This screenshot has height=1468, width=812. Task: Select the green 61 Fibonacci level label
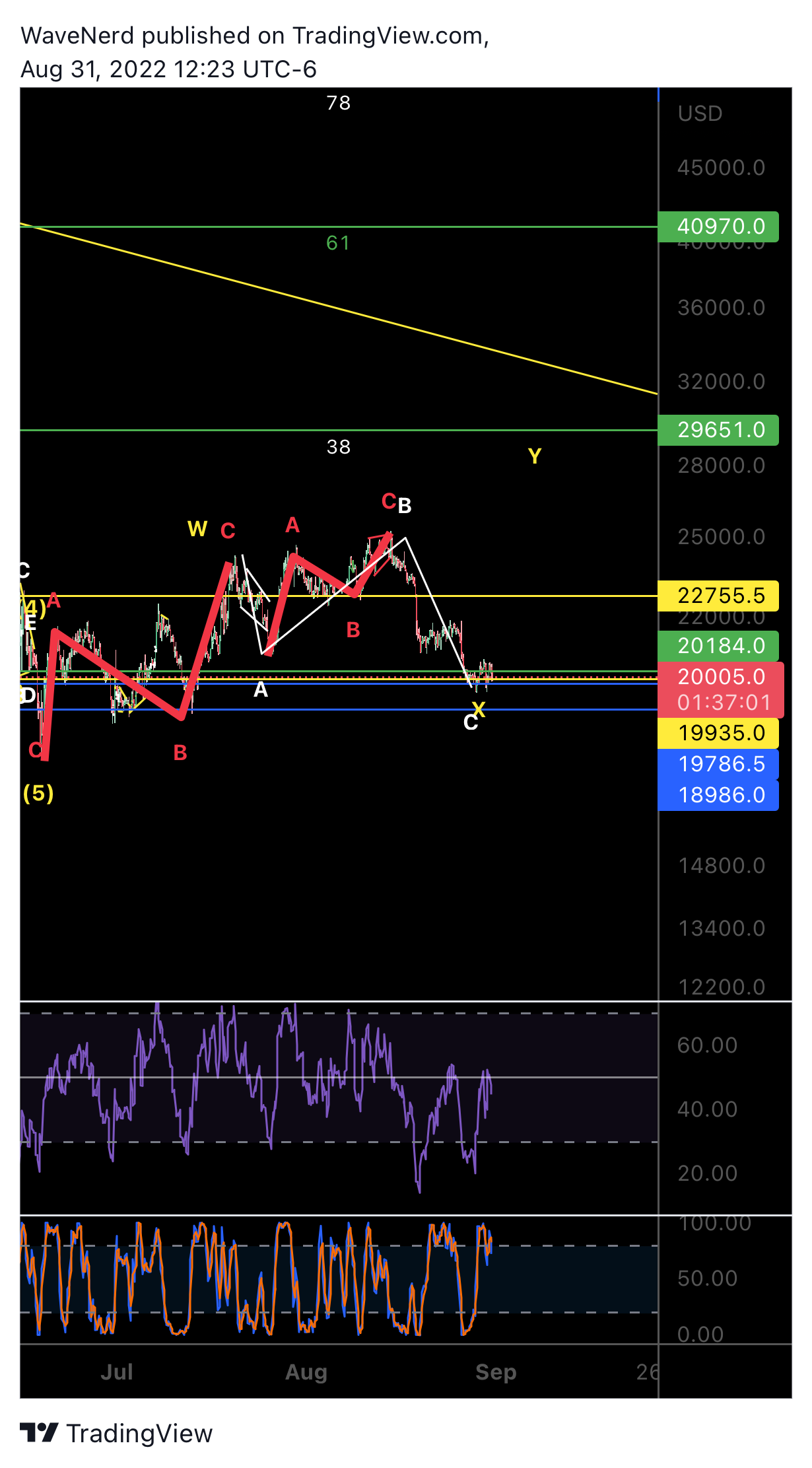pos(338,243)
